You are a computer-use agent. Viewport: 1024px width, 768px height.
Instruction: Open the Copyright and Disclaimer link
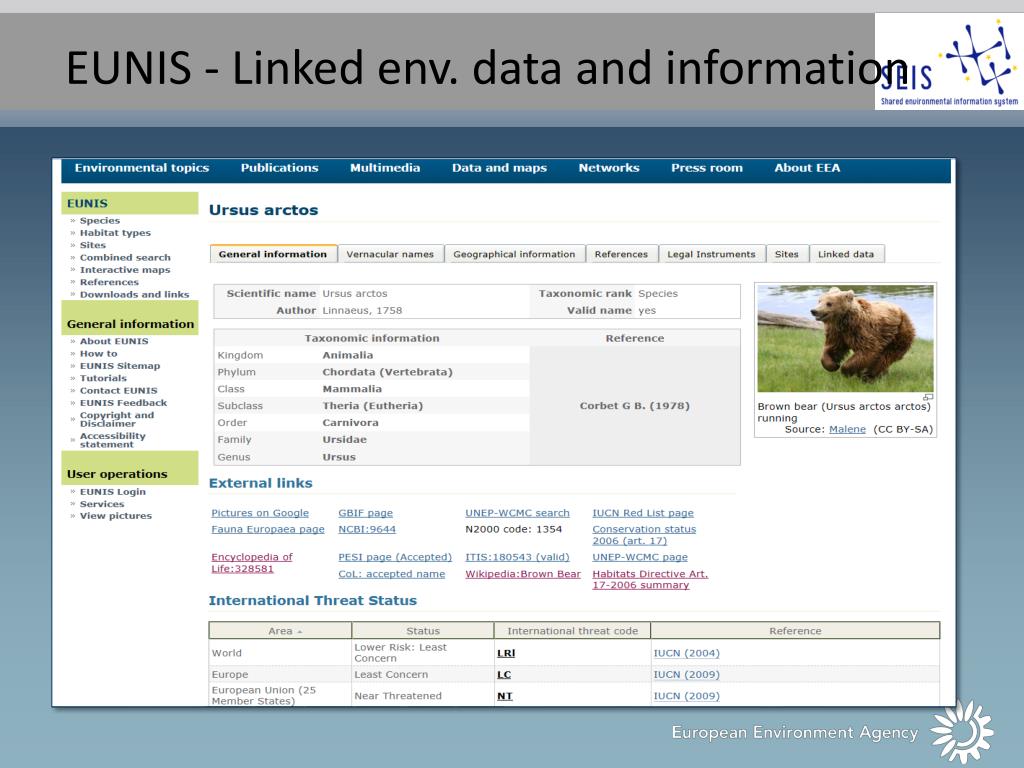pos(117,419)
